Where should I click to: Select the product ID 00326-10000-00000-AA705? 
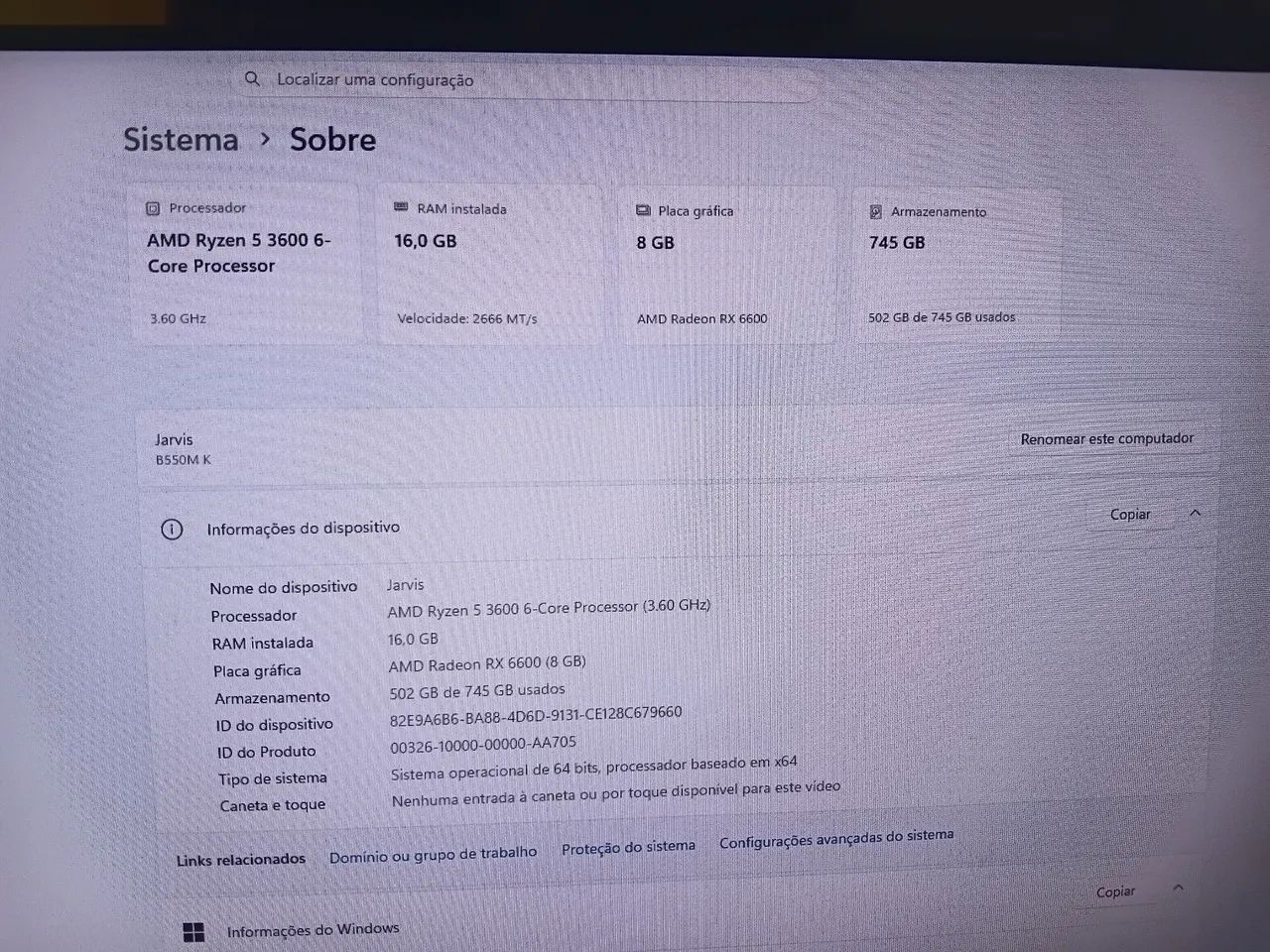tap(483, 744)
